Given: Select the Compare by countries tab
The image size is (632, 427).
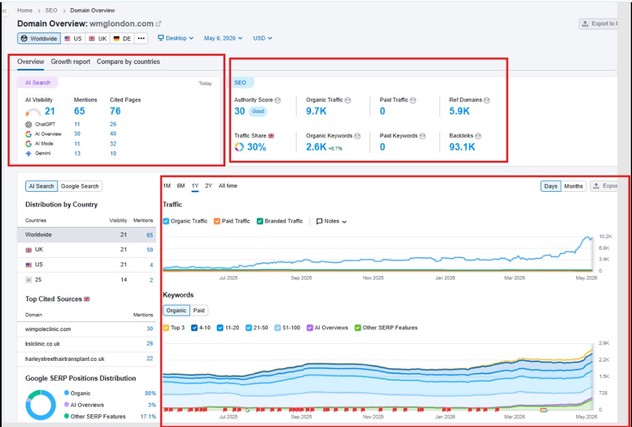Looking at the screenshot, I should tap(128, 62).
